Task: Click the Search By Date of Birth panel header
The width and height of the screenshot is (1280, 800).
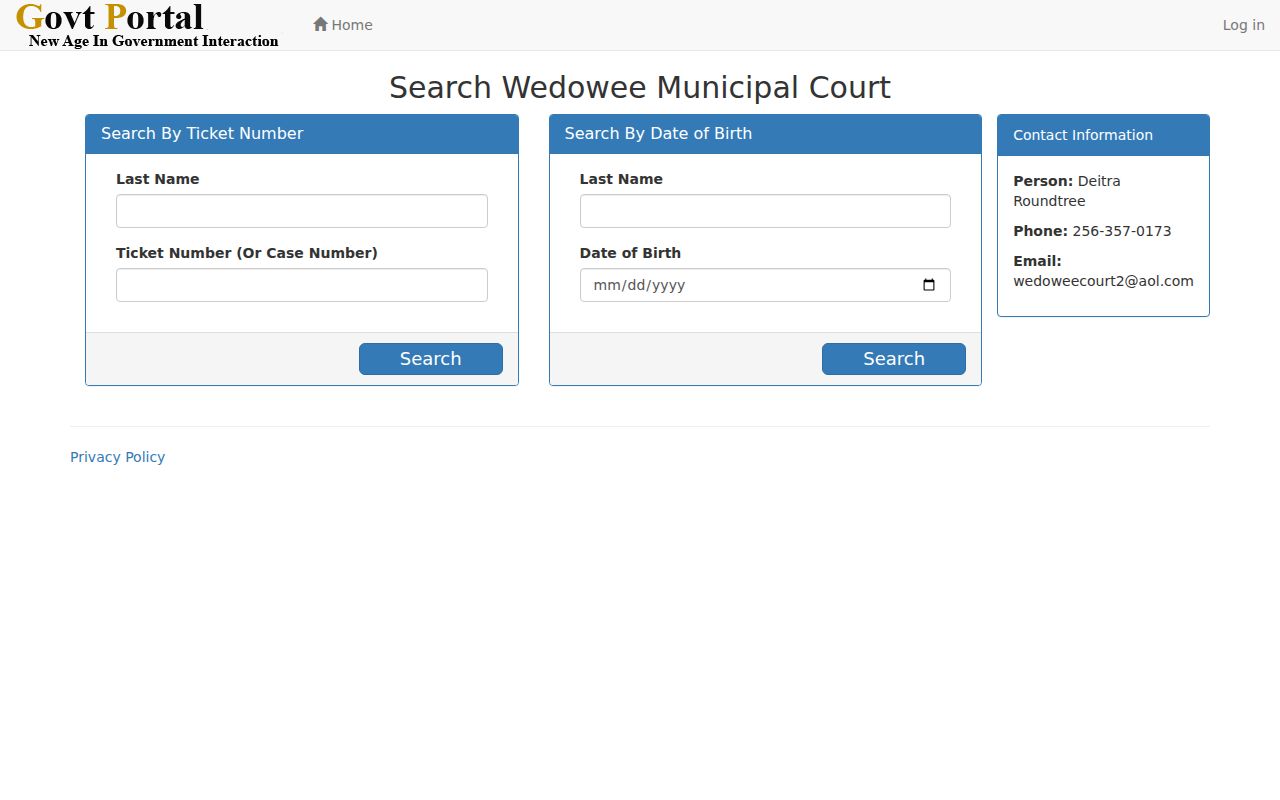Action: coord(765,134)
